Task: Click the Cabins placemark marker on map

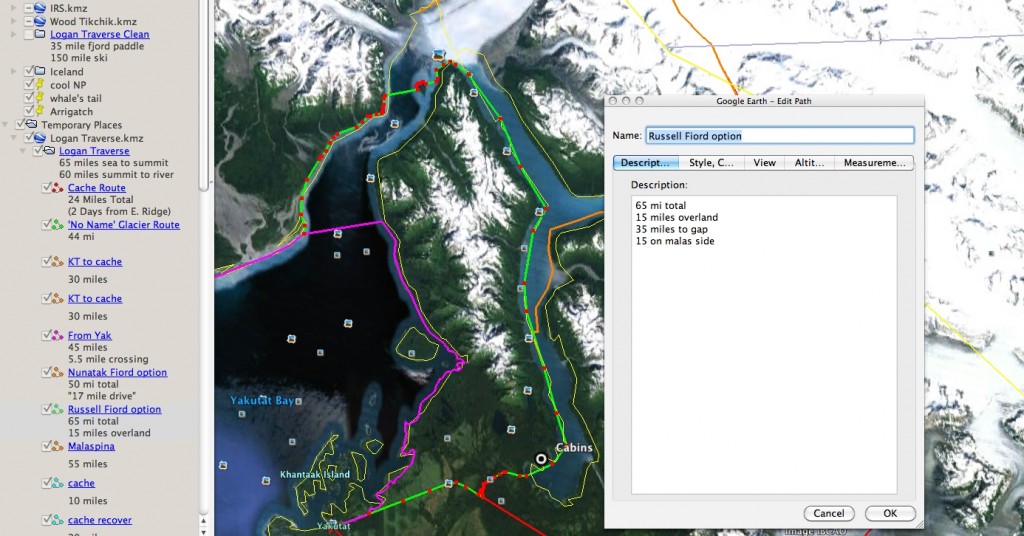Action: [x=541, y=459]
